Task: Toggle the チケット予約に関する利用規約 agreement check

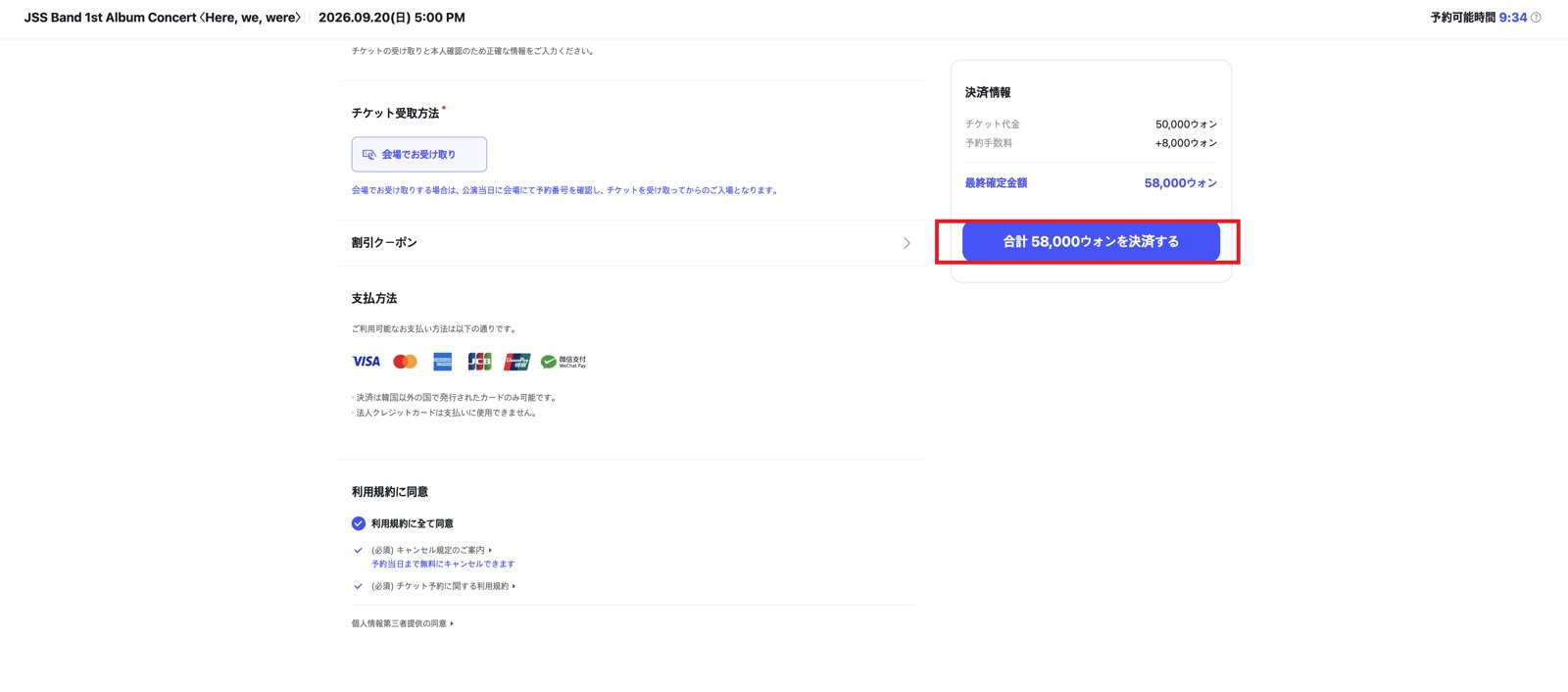Action: (x=358, y=586)
